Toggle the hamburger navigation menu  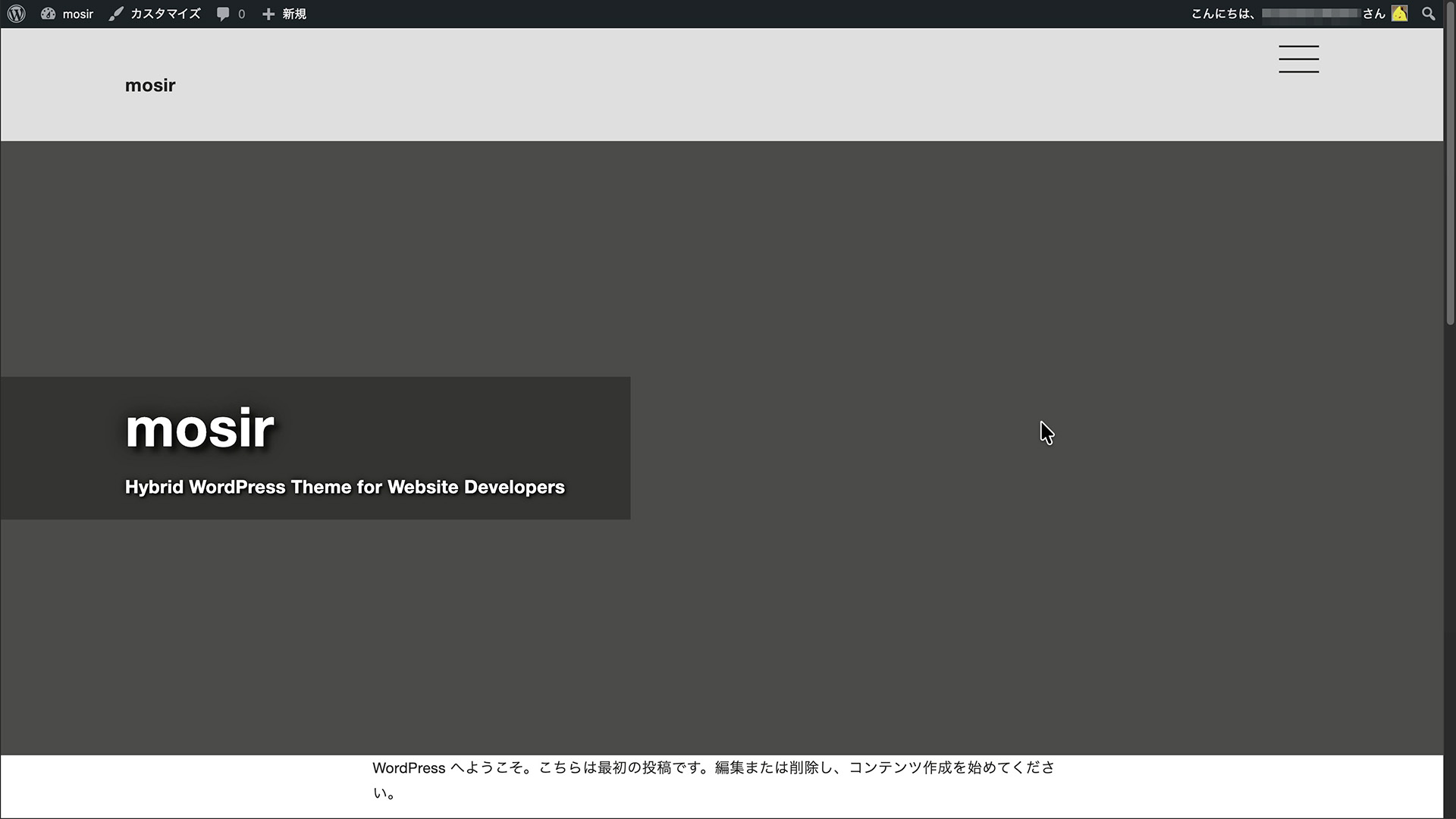(x=1298, y=59)
